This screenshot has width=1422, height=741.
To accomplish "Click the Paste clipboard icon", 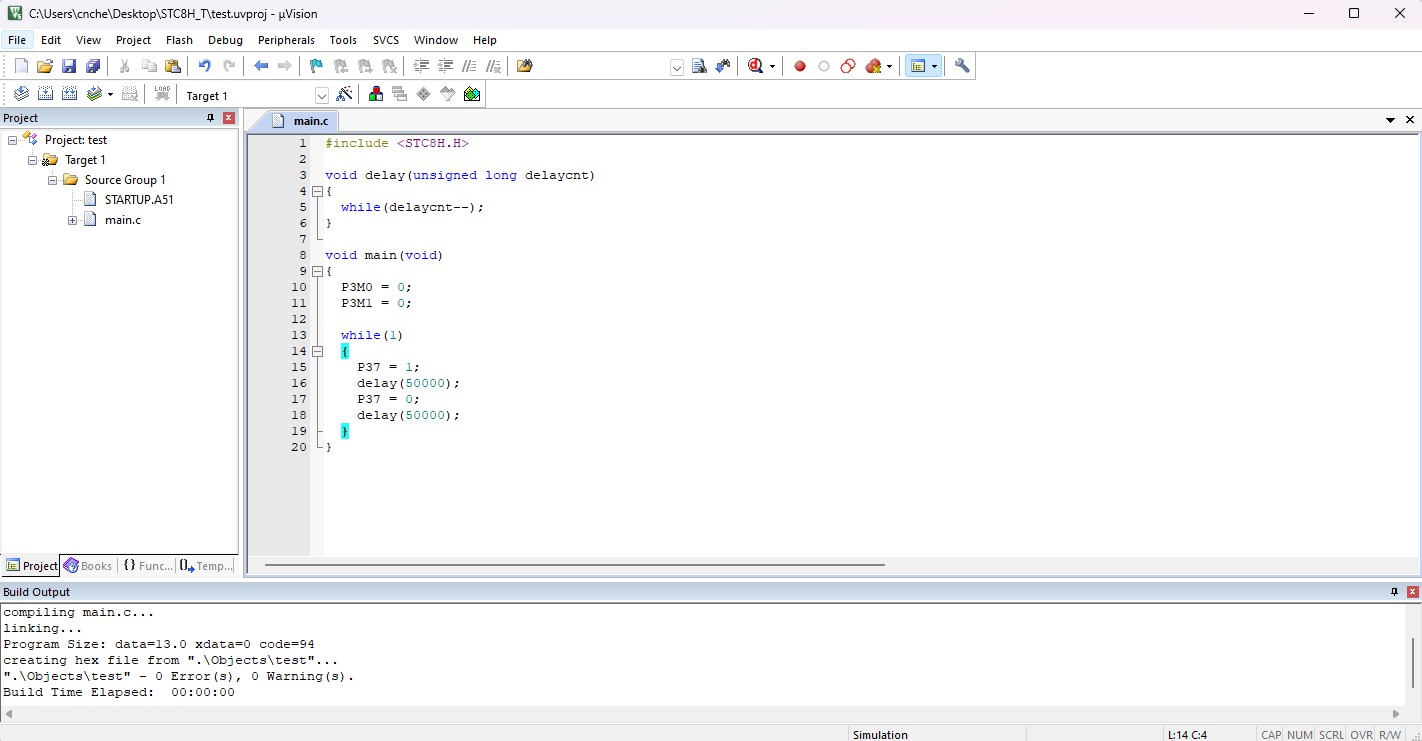I will pos(173,66).
